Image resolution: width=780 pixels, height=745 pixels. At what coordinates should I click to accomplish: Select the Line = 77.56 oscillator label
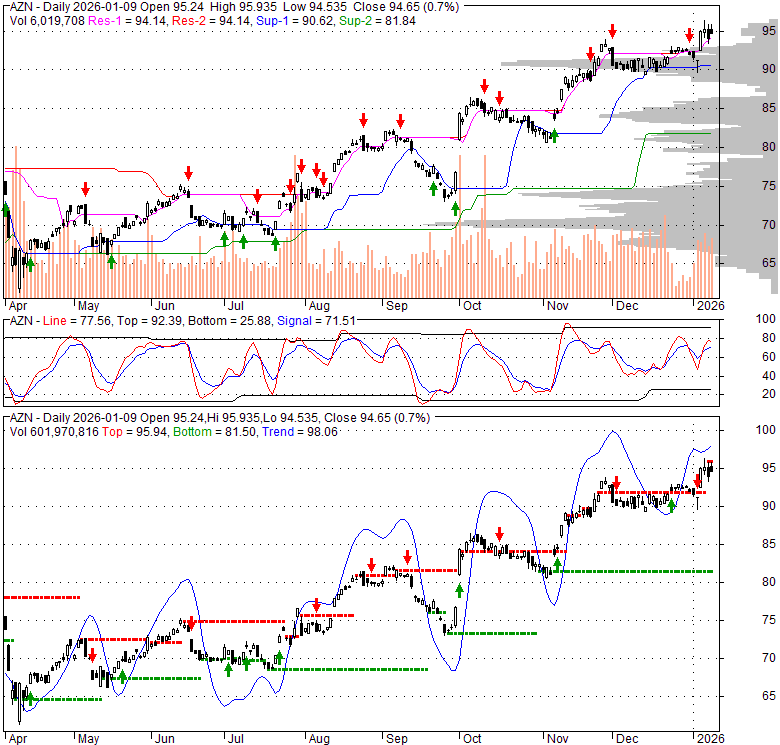(77, 321)
